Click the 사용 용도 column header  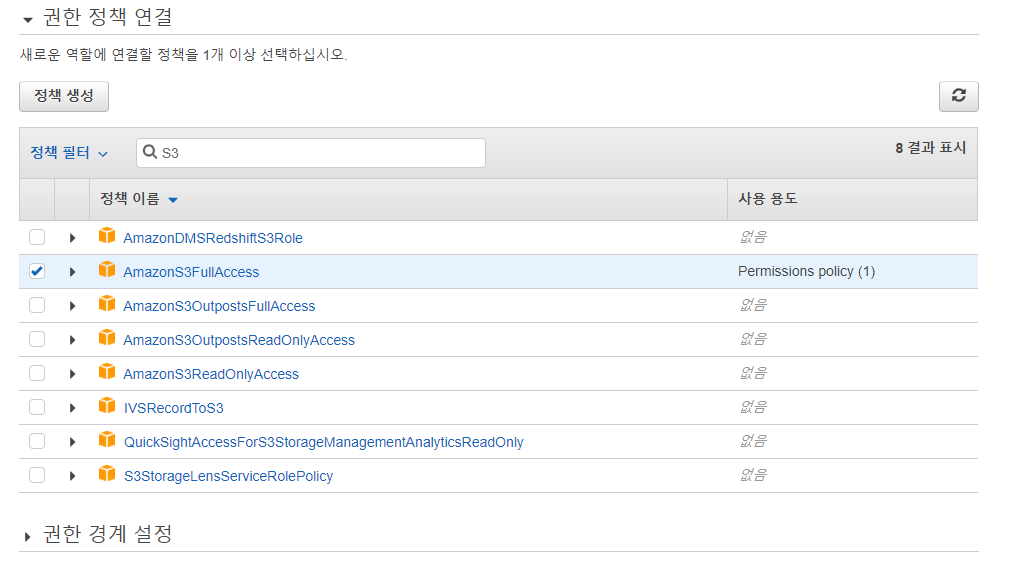[768, 199]
